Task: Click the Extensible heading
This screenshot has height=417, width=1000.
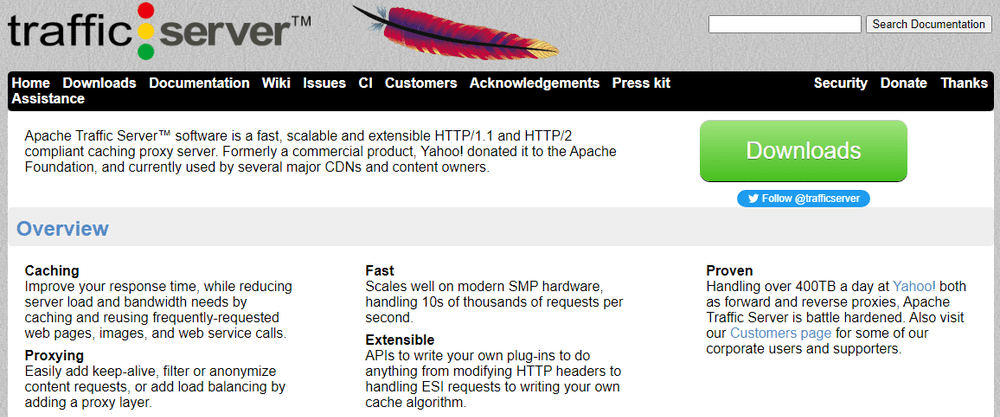Action: tap(400, 339)
